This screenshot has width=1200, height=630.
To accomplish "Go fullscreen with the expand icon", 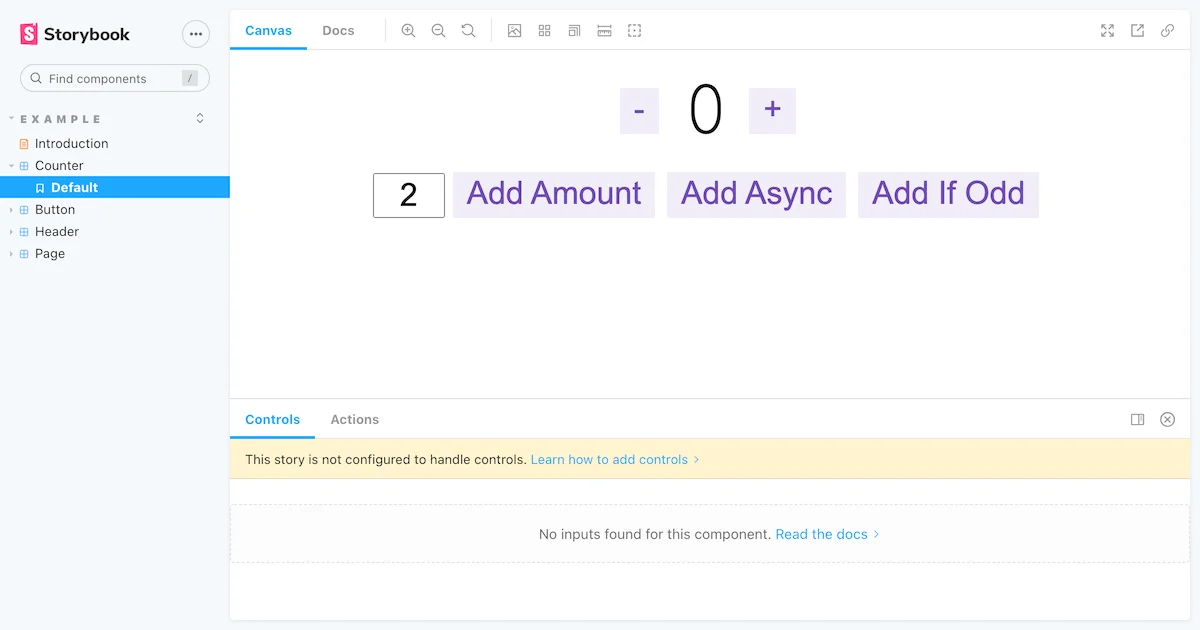I will 1107,30.
